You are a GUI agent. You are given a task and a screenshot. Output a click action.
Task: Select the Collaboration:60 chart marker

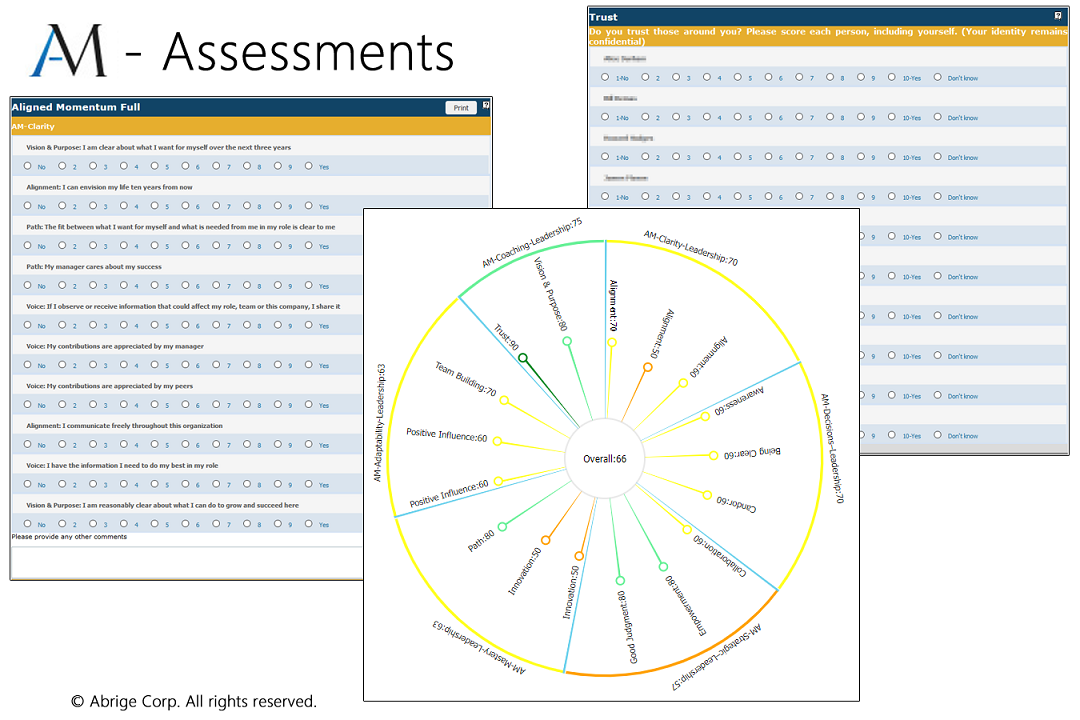(x=687, y=530)
